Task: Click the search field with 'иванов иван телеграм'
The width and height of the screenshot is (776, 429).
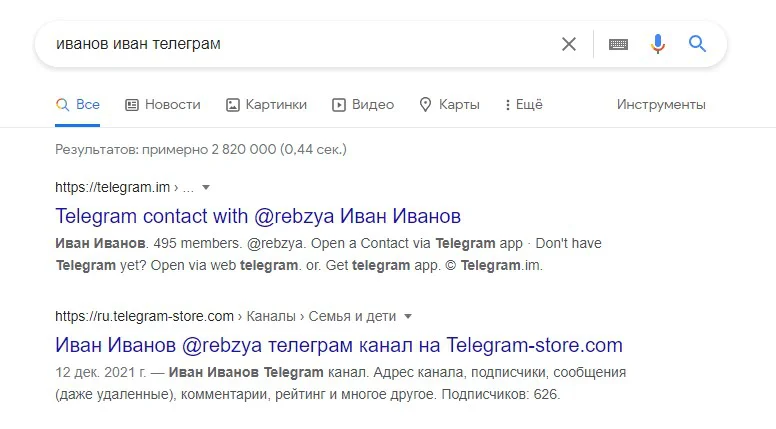Action: pyautogui.click(x=290, y=44)
